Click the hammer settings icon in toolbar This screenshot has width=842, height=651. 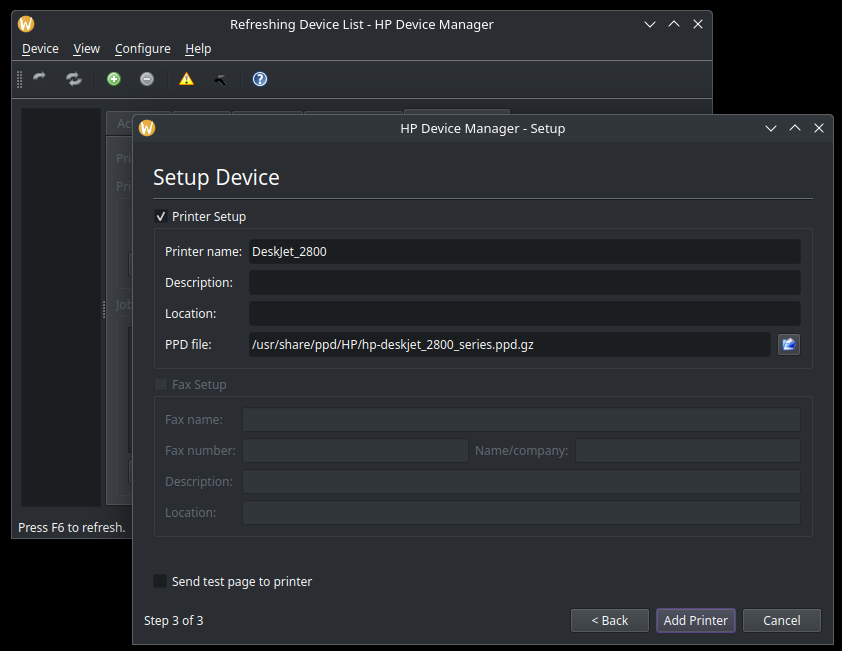220,80
